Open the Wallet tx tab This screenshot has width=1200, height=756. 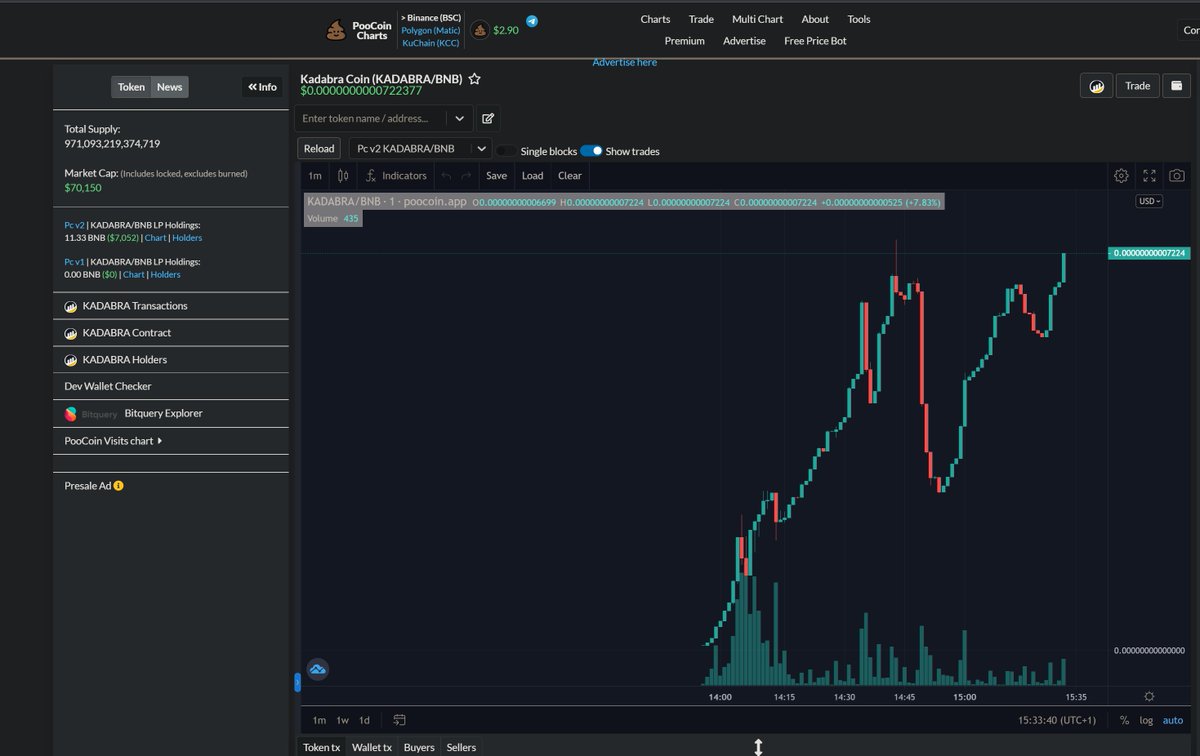tap(372, 747)
